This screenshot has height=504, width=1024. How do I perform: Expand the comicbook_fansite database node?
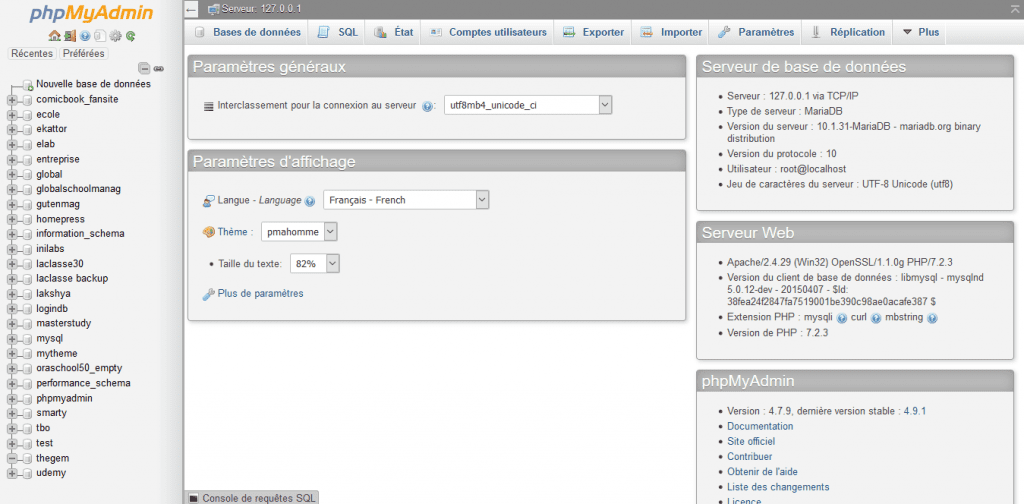pyautogui.click(x=12, y=100)
